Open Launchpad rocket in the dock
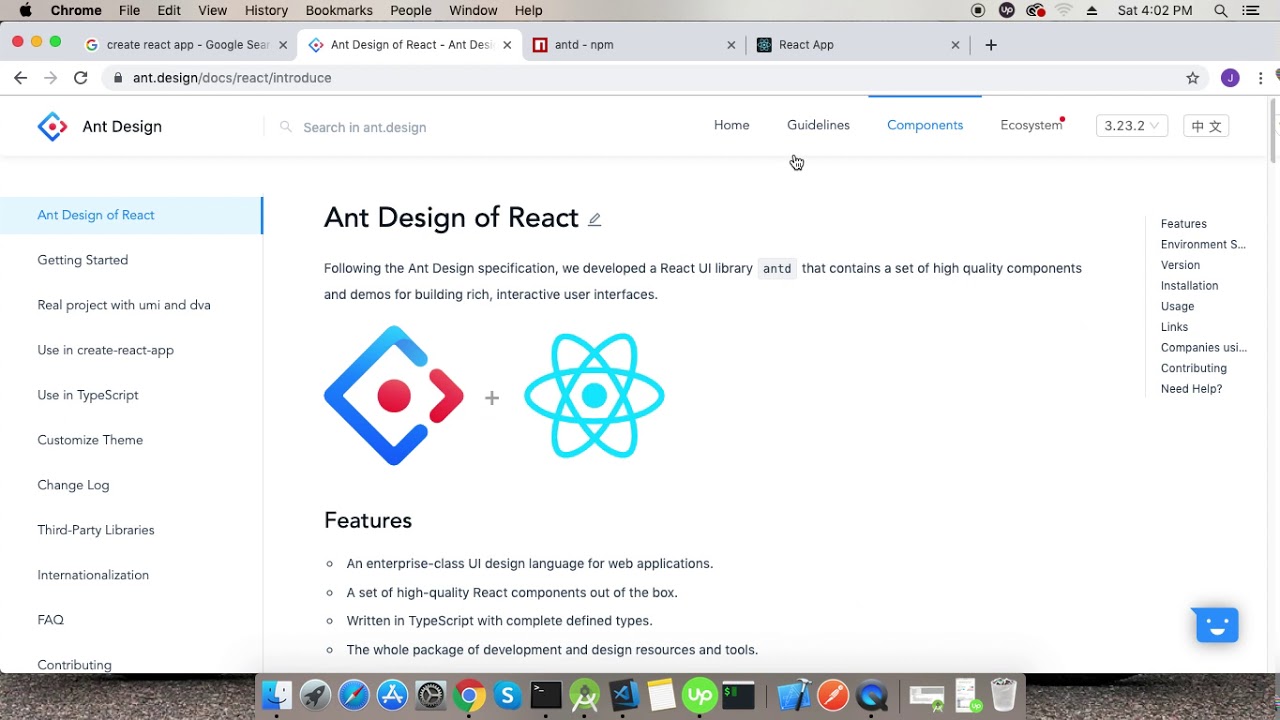The image size is (1280, 720). (315, 695)
